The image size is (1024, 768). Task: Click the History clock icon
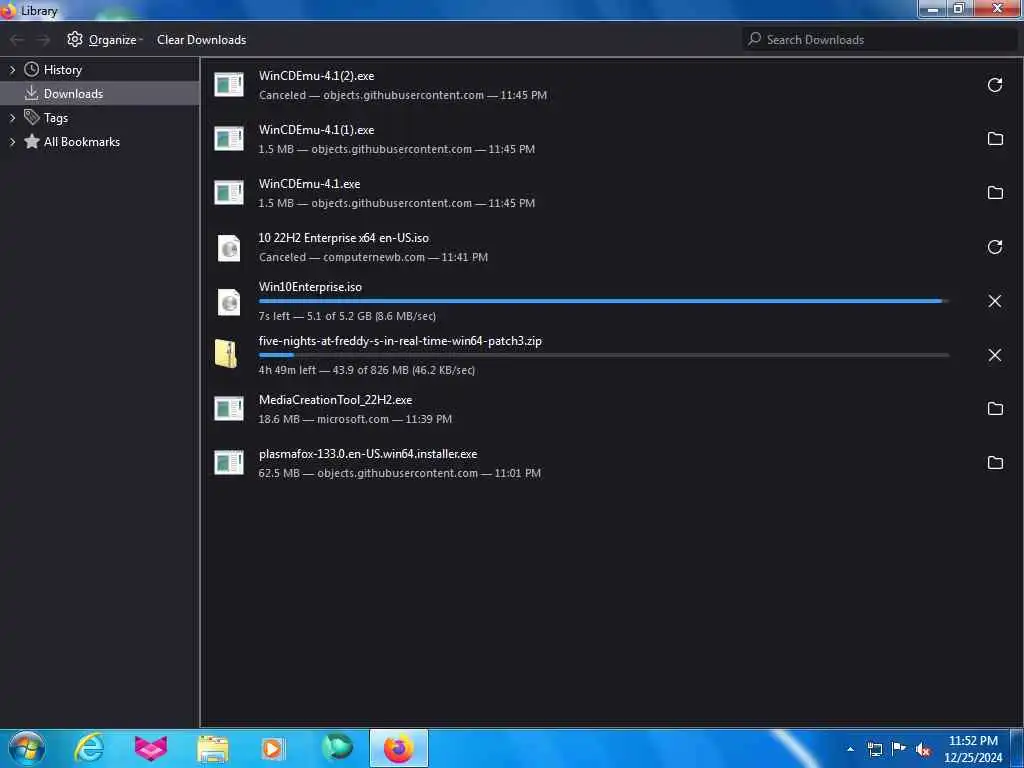31,69
